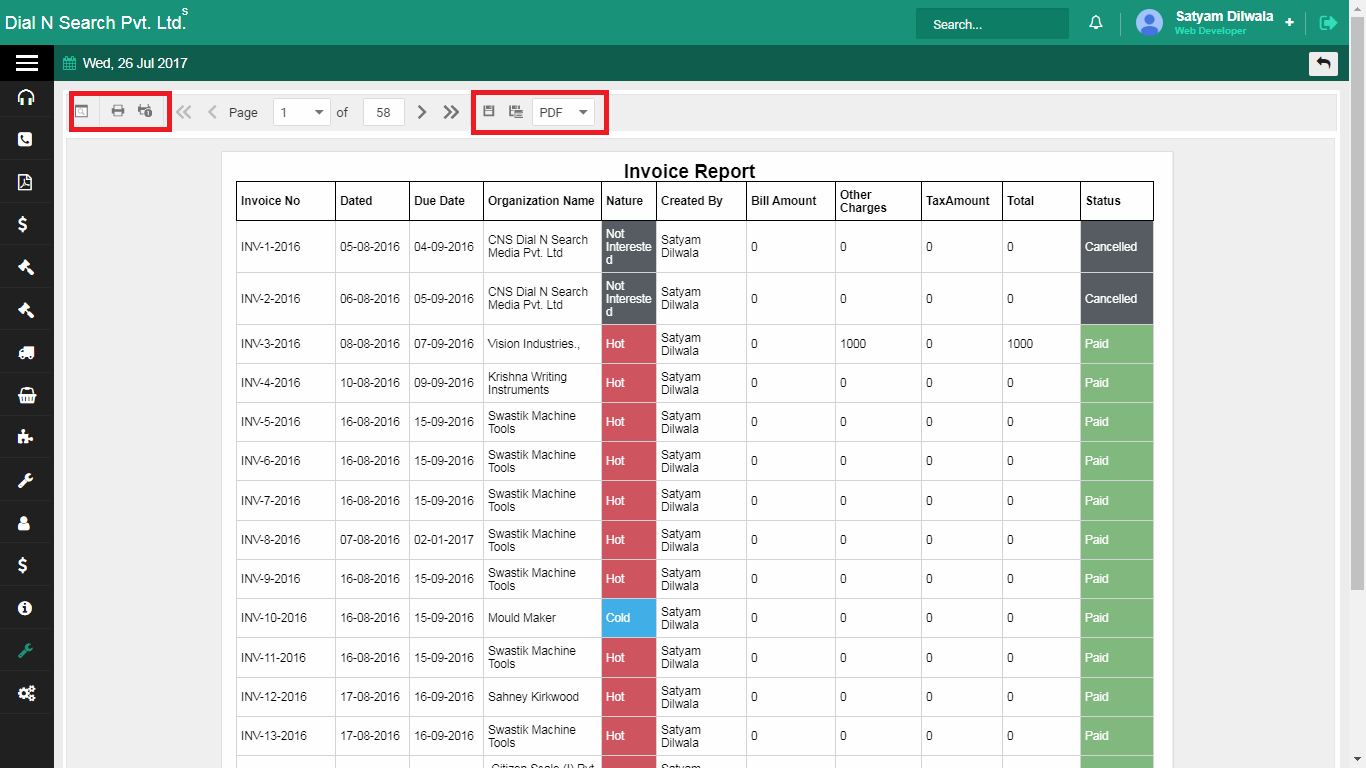Open the page number dropdown
This screenshot has height=768, width=1366.
pos(301,112)
